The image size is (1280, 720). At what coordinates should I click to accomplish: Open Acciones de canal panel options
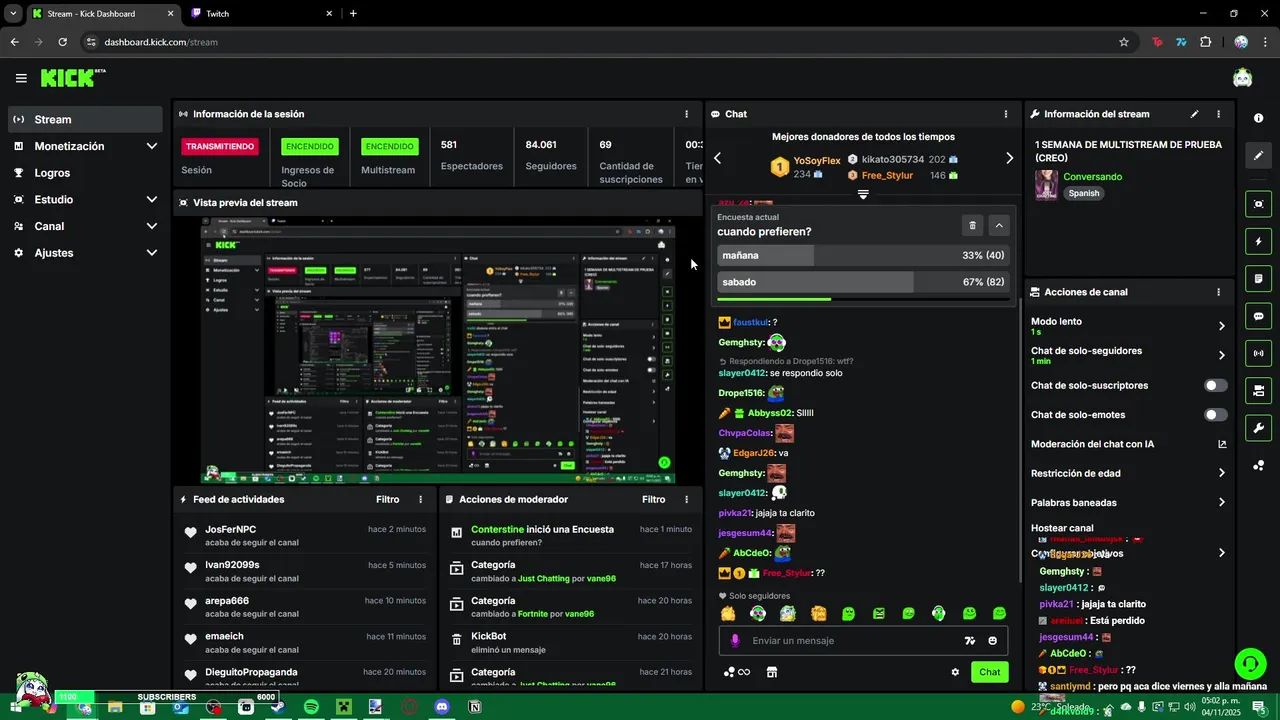click(1218, 292)
